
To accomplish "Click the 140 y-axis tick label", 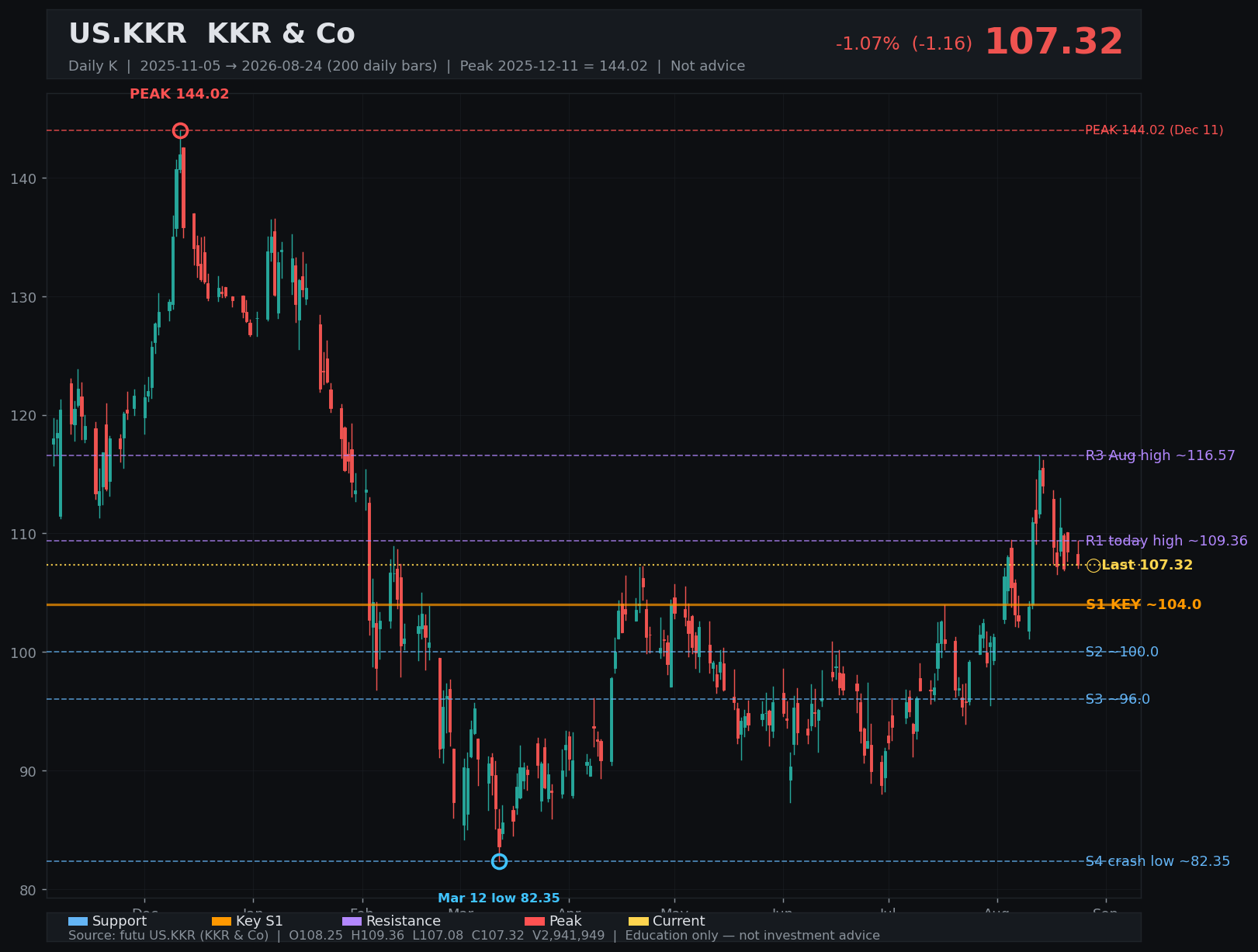I will click(23, 179).
